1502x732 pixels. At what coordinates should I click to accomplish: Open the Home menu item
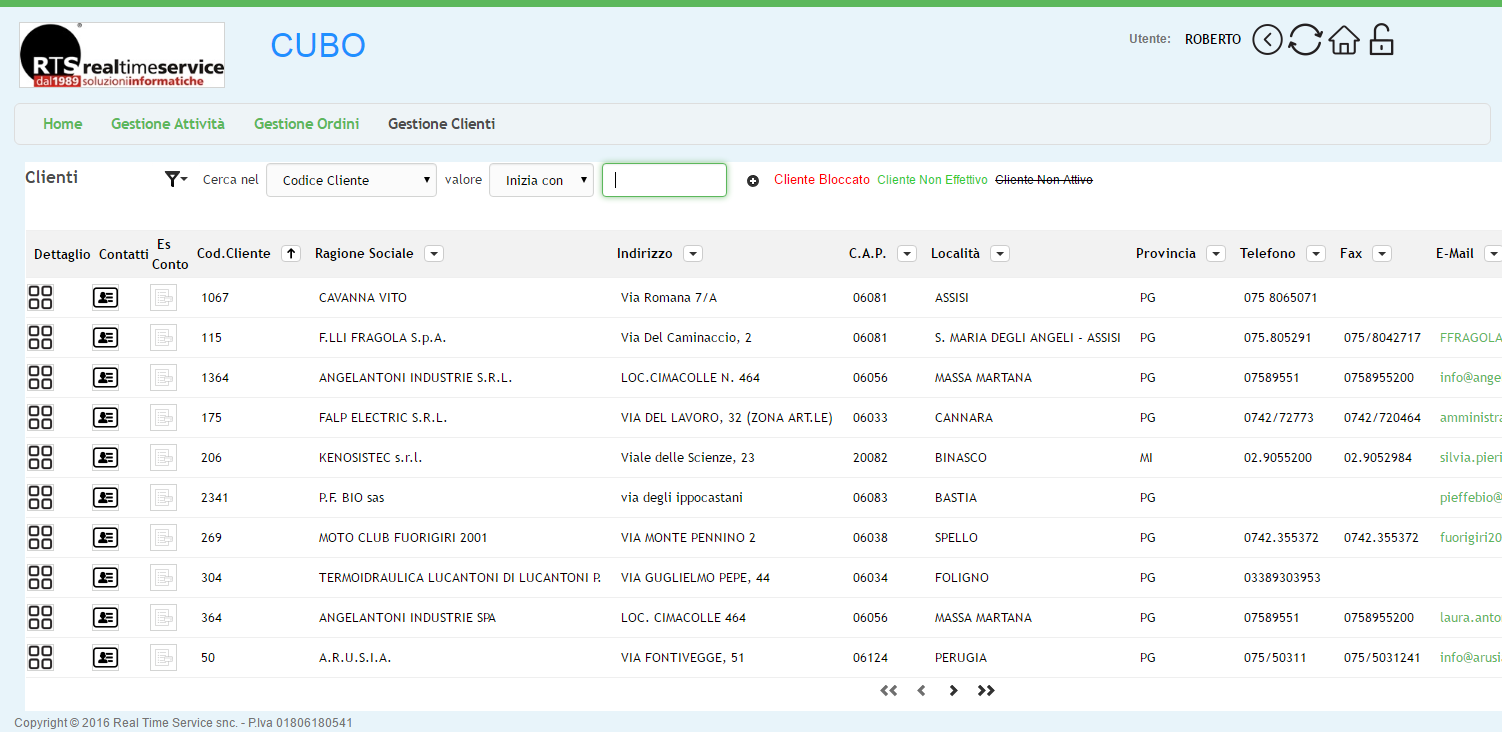(63, 124)
